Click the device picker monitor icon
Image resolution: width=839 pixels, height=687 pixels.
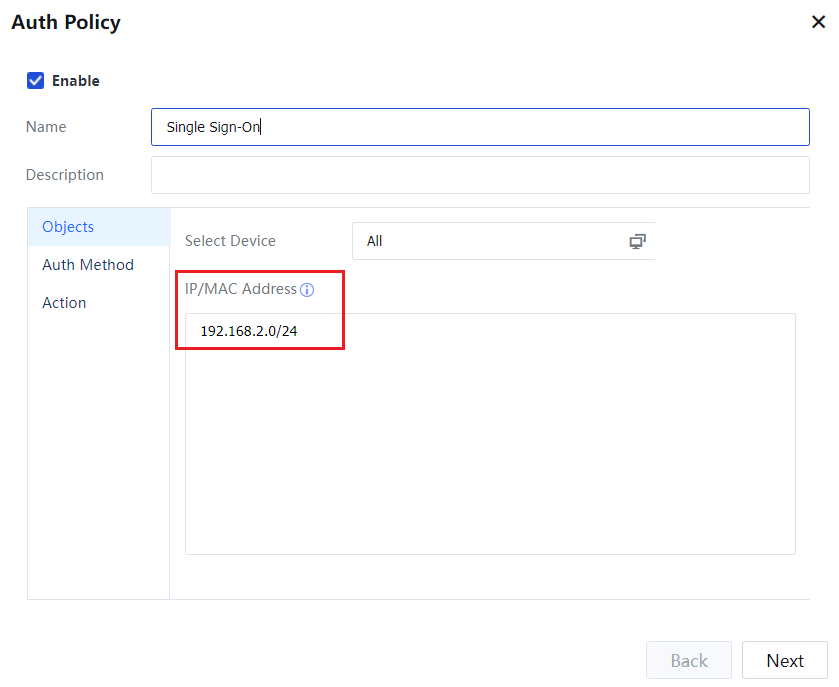tap(637, 241)
